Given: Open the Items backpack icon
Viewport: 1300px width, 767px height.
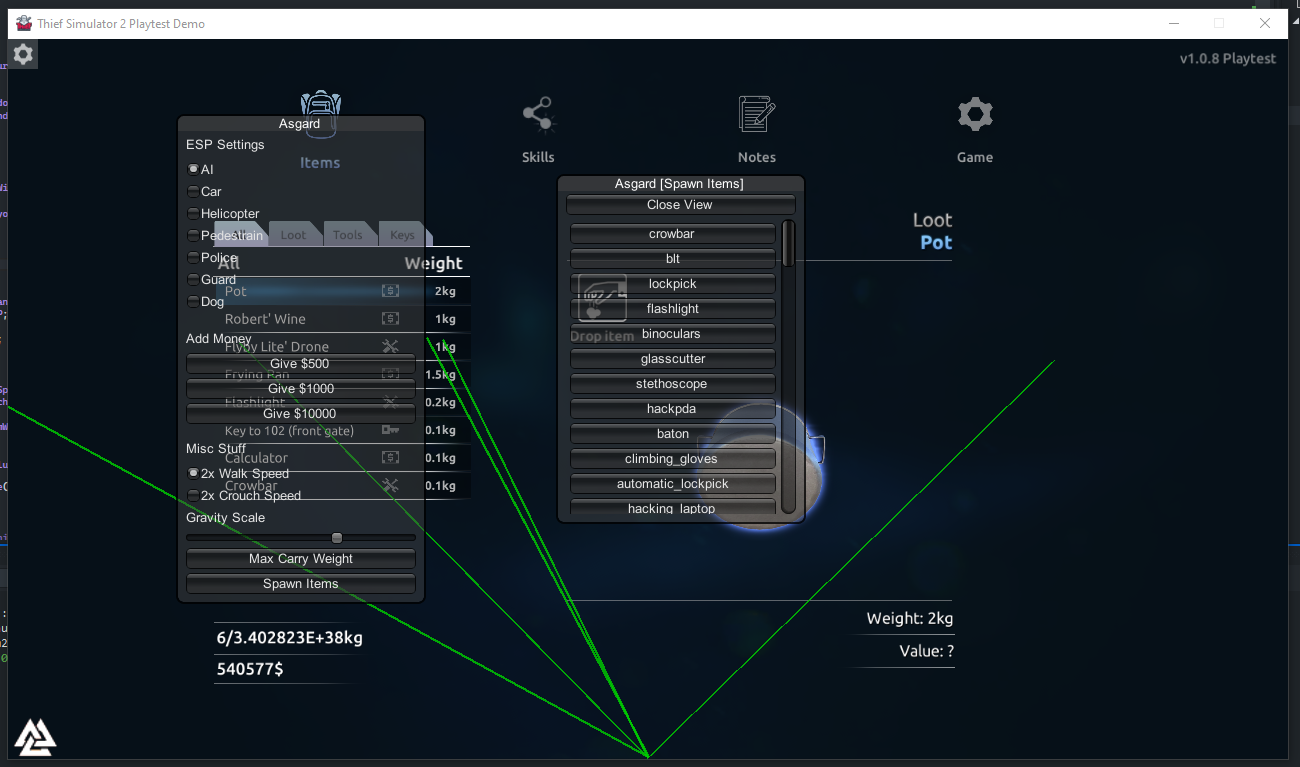Looking at the screenshot, I should [320, 114].
